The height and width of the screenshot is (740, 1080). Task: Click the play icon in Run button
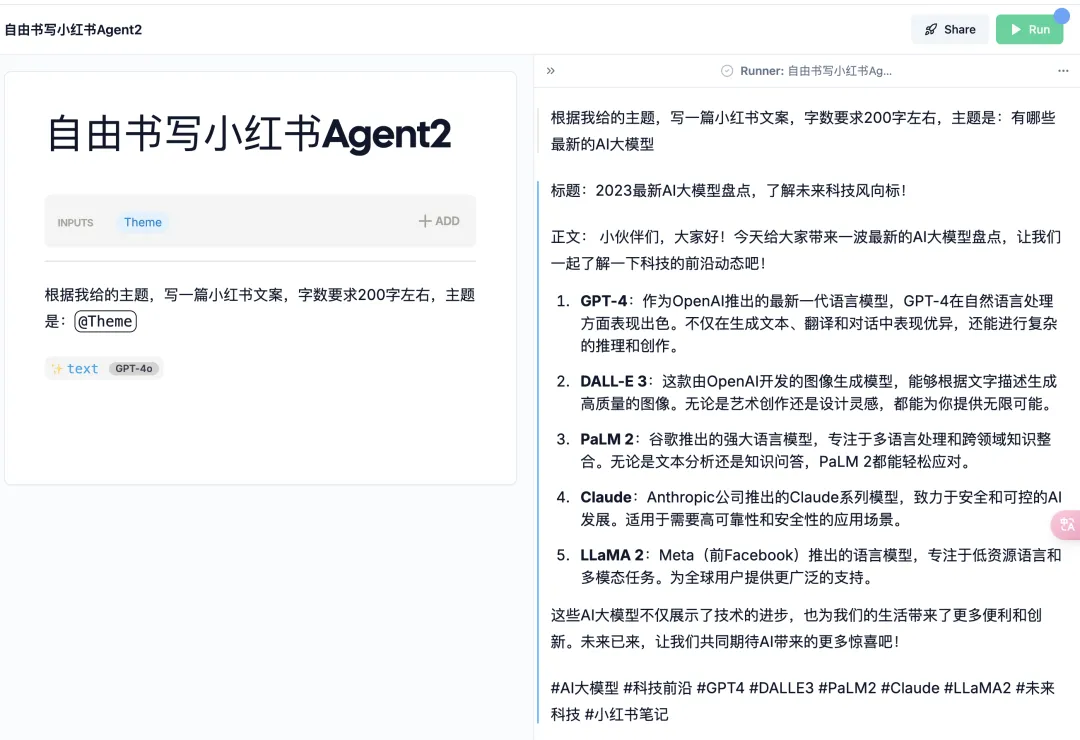tap(1015, 30)
